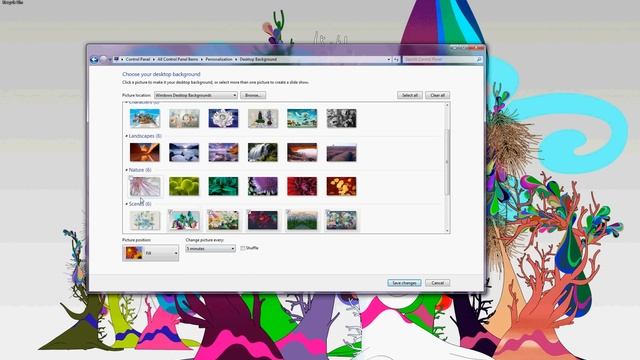Viewport: 640px width, 360px height.
Task: Select the purple flower Nature wallpaper
Action: [263, 186]
